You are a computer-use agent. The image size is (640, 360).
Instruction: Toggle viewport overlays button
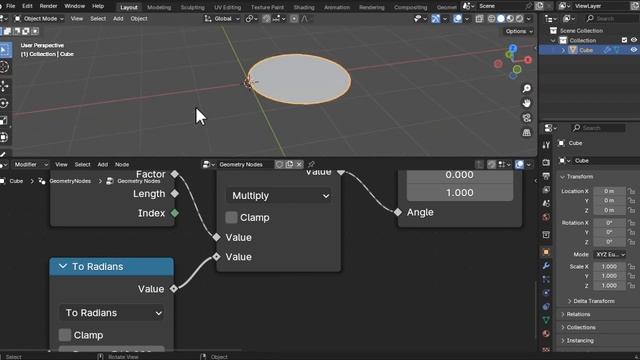(458, 19)
